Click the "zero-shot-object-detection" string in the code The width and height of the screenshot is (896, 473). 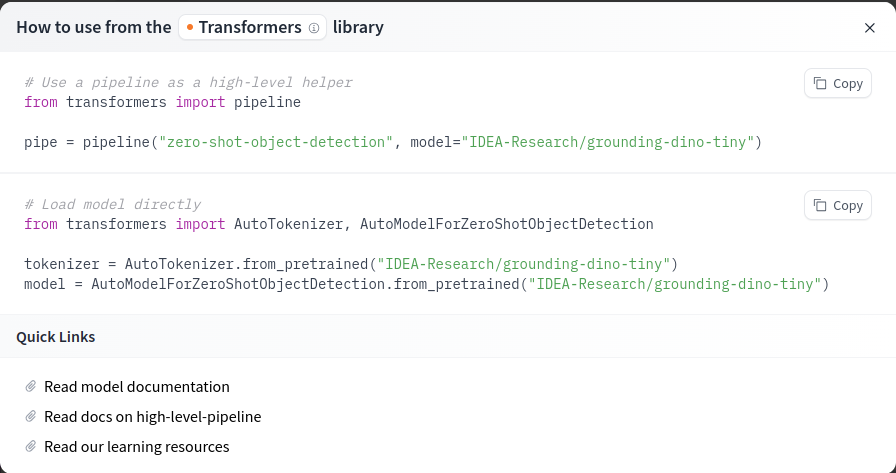pos(276,142)
